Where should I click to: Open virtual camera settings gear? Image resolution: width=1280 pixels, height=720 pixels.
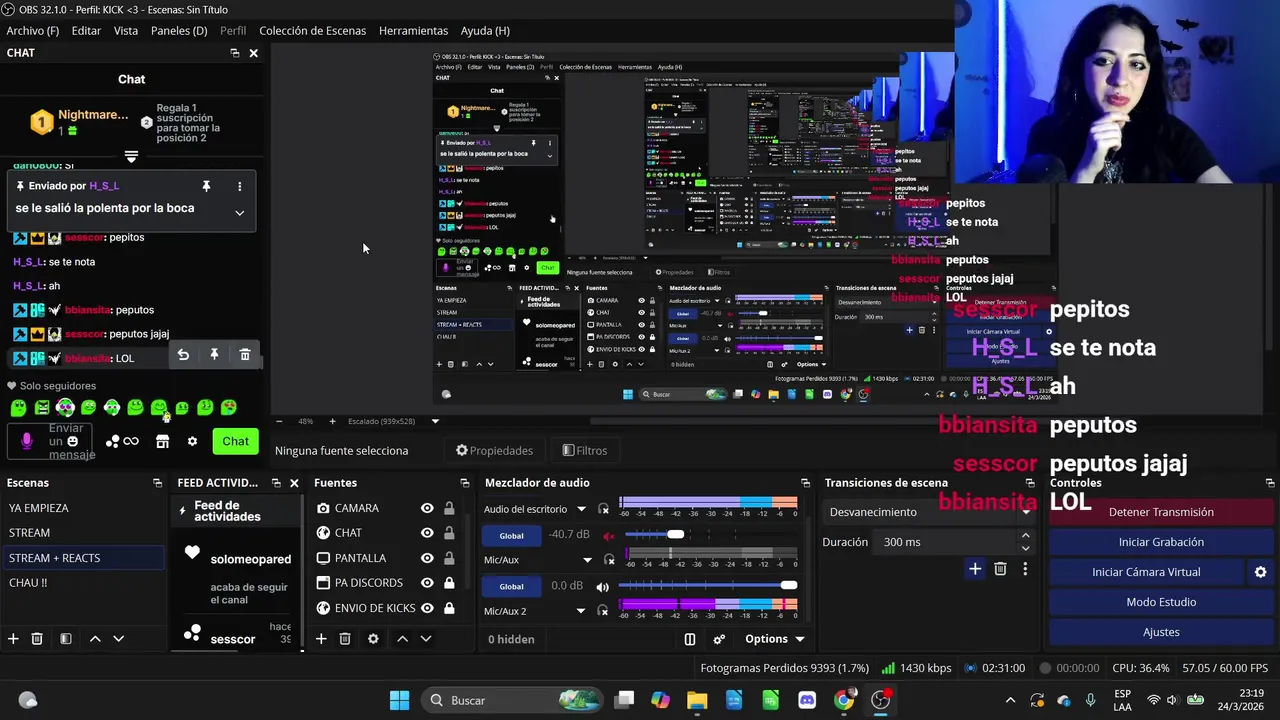click(x=1260, y=572)
